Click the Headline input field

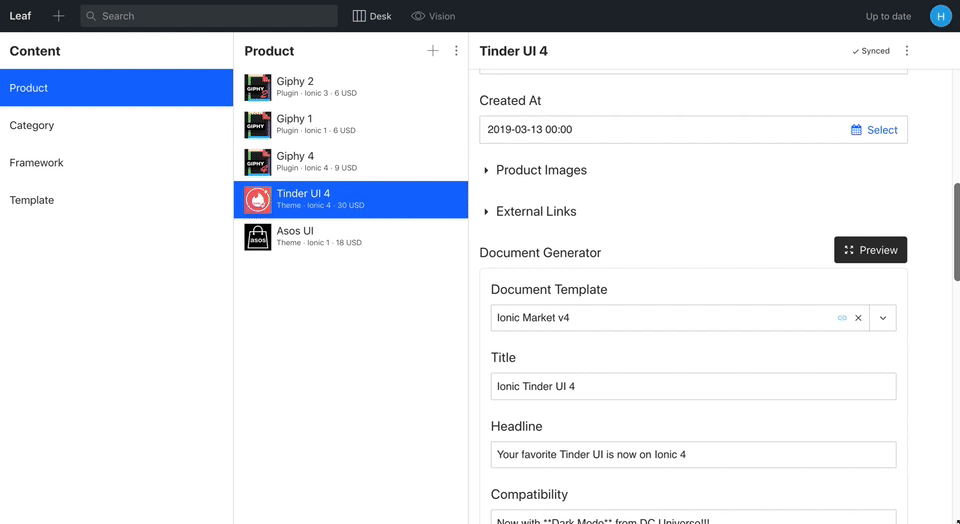pos(693,455)
